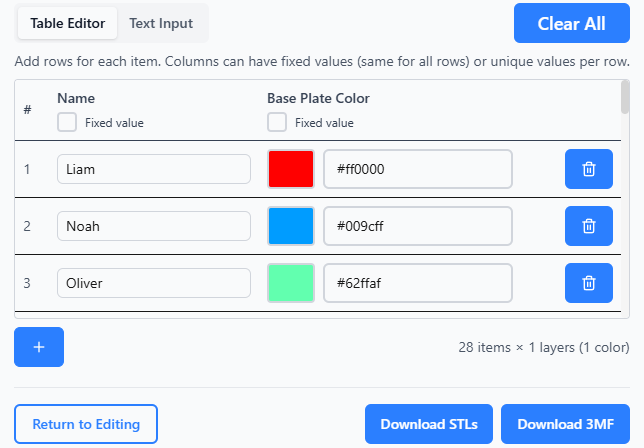This screenshot has height=448, width=644.
Task: Click the #62ffaf hex input field
Action: (x=417, y=283)
